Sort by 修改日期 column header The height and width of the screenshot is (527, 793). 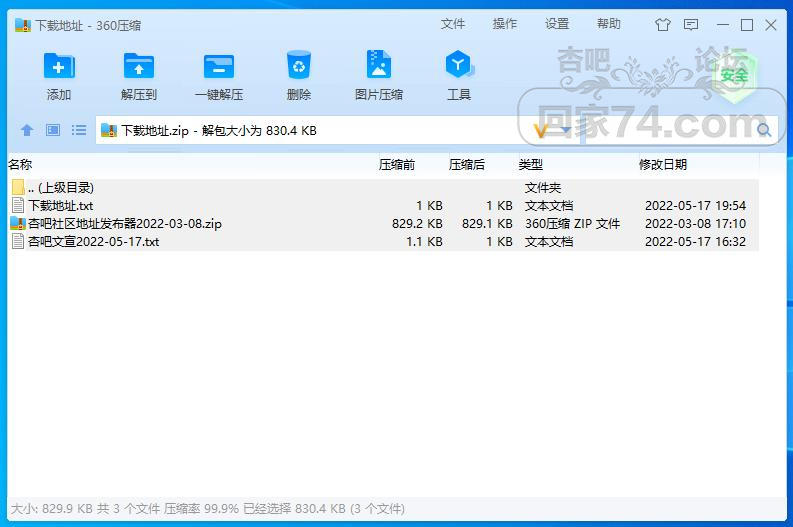[x=663, y=164]
